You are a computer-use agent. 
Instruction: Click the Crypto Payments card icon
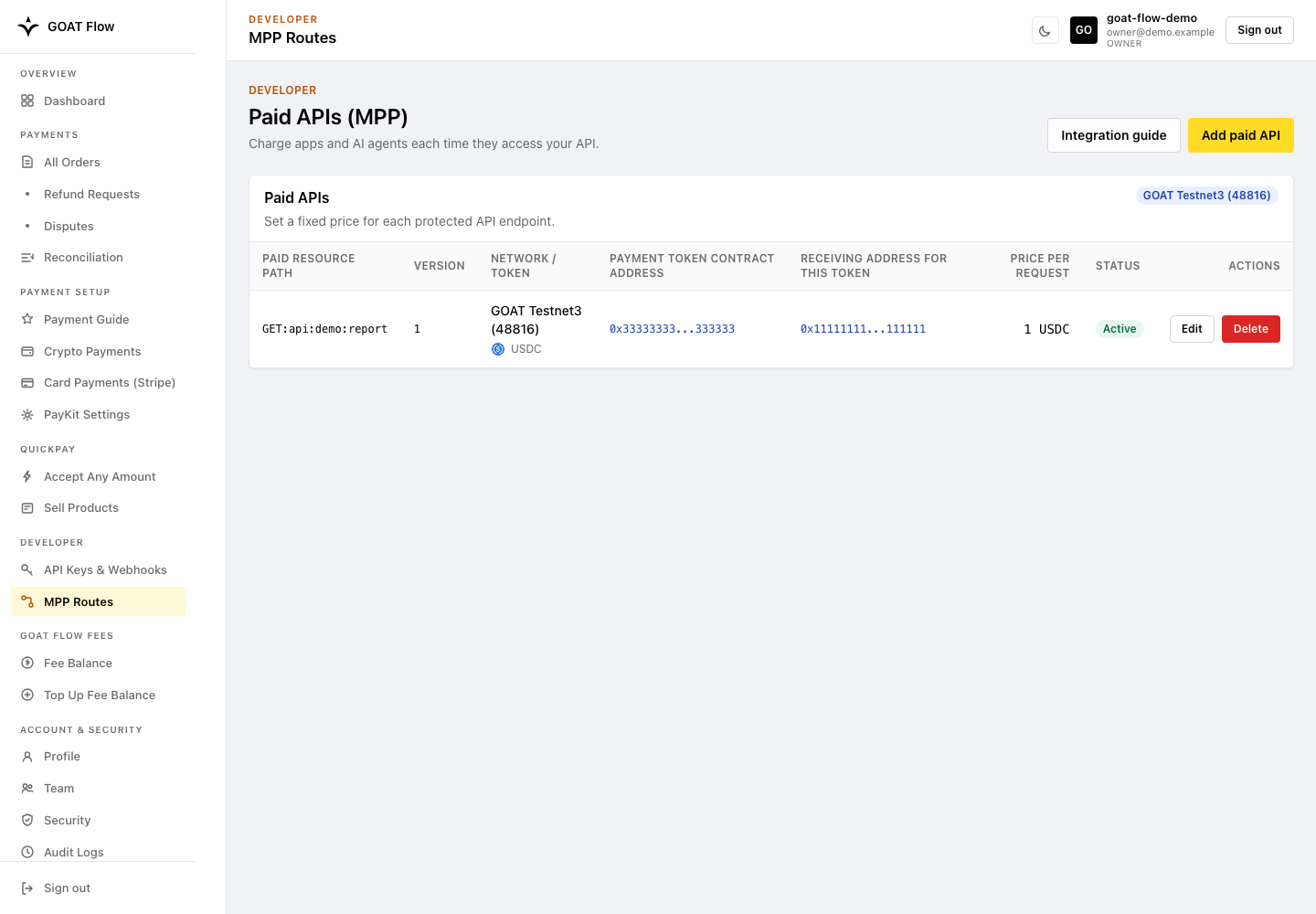pyautogui.click(x=27, y=351)
